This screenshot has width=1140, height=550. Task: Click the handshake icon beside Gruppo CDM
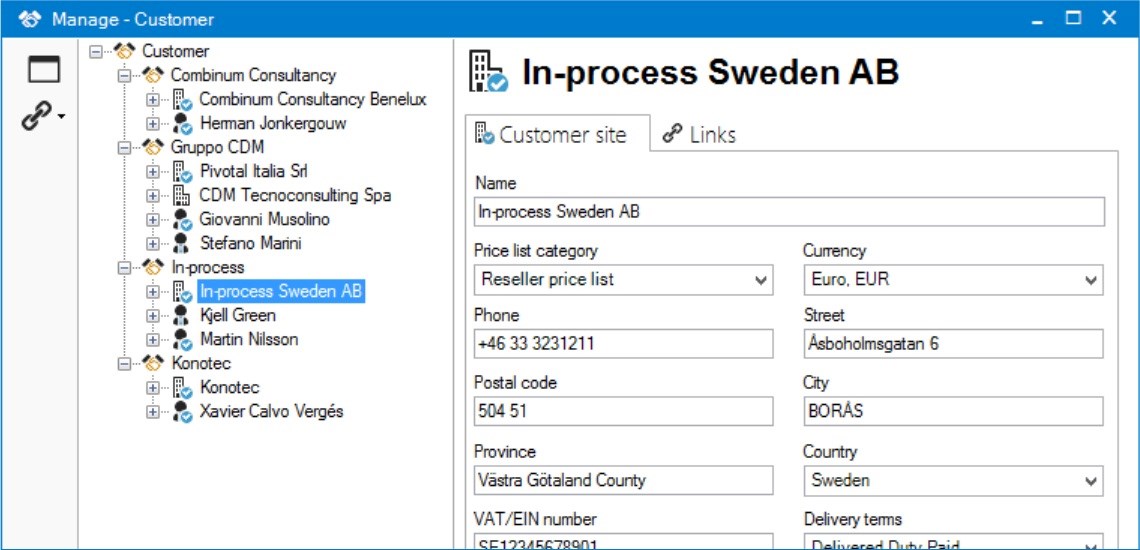[x=152, y=147]
